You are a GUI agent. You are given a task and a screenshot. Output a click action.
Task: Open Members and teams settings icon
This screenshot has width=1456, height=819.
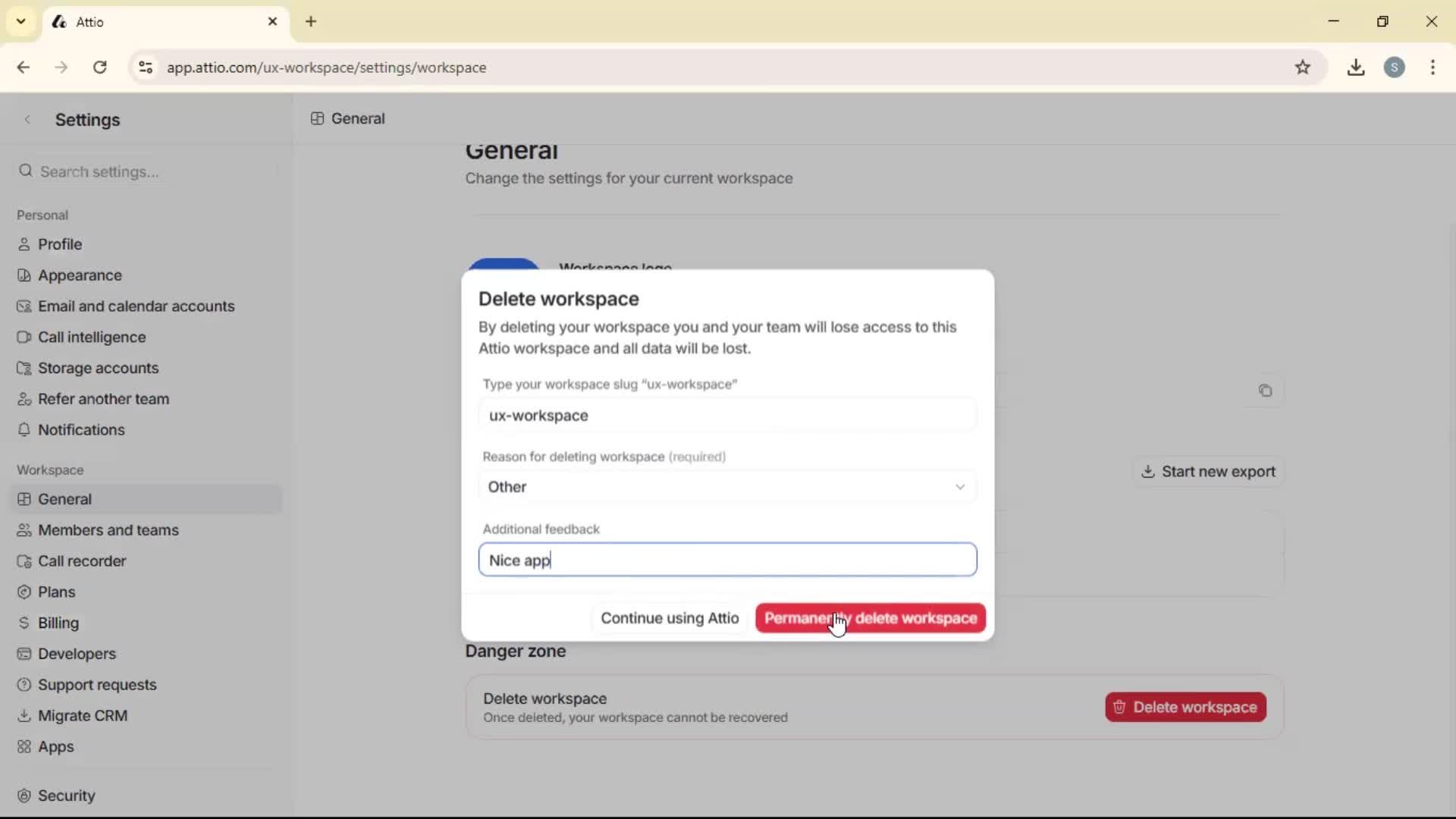(24, 530)
